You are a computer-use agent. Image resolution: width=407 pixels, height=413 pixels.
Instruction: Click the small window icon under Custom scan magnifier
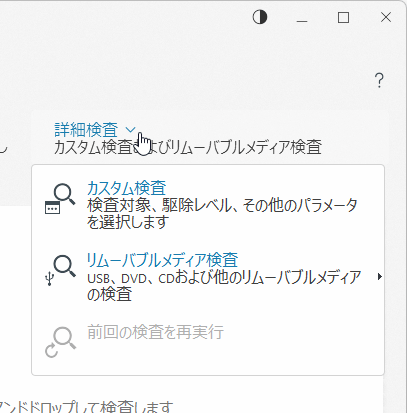click(x=52, y=207)
